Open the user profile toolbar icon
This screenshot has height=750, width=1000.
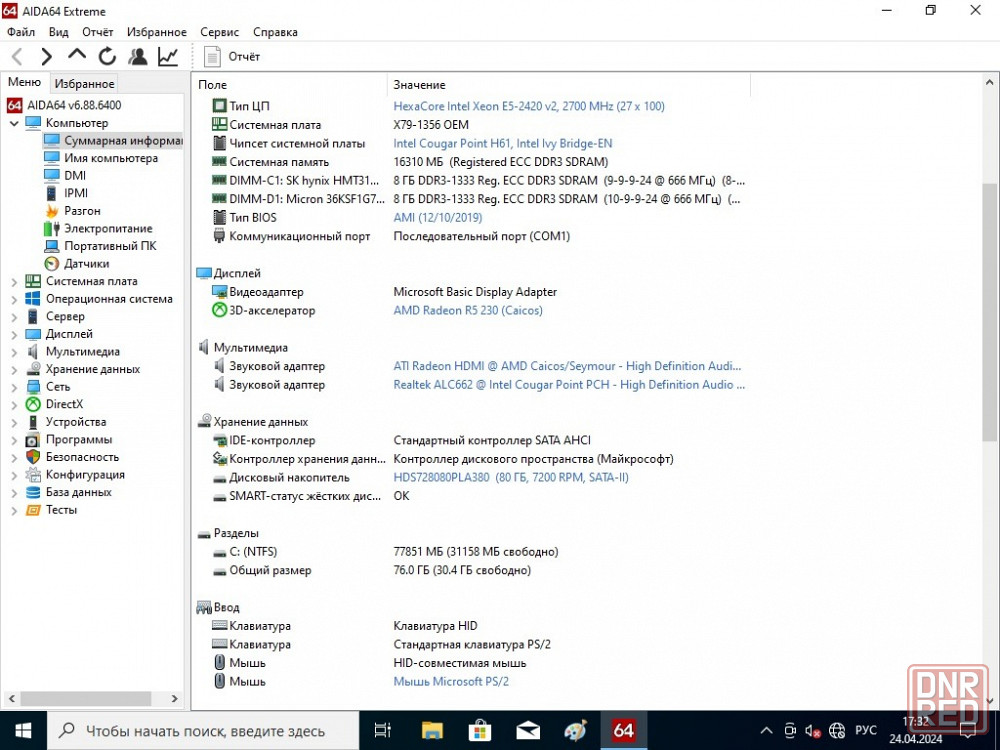click(137, 57)
